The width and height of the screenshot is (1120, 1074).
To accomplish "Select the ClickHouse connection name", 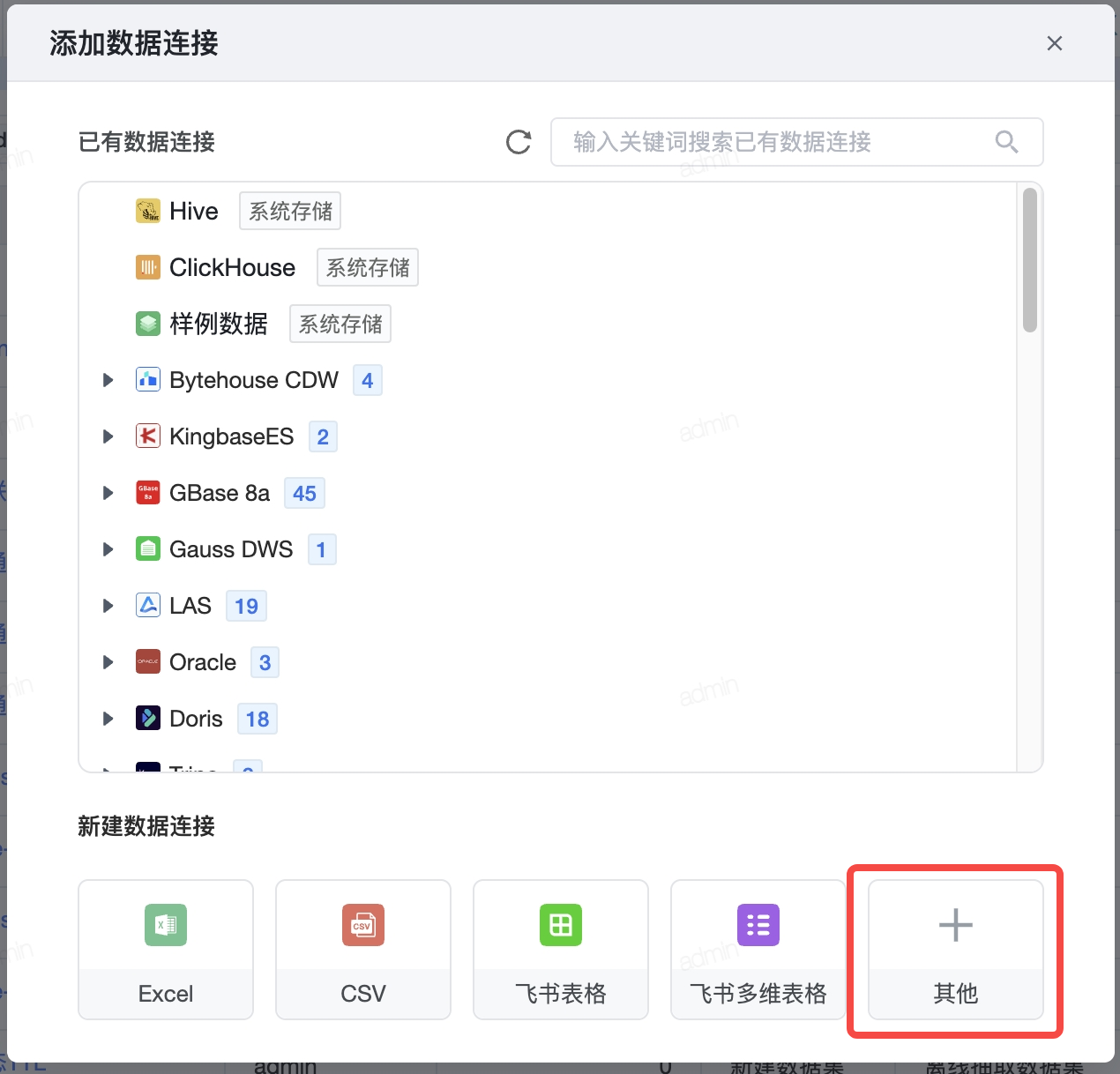I will point(233,267).
